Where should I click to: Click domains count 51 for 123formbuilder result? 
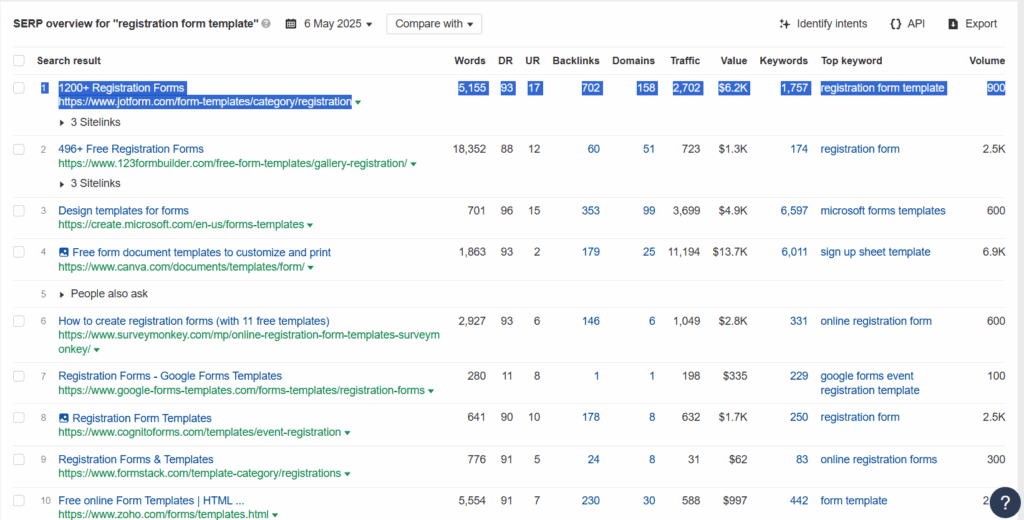(x=648, y=149)
